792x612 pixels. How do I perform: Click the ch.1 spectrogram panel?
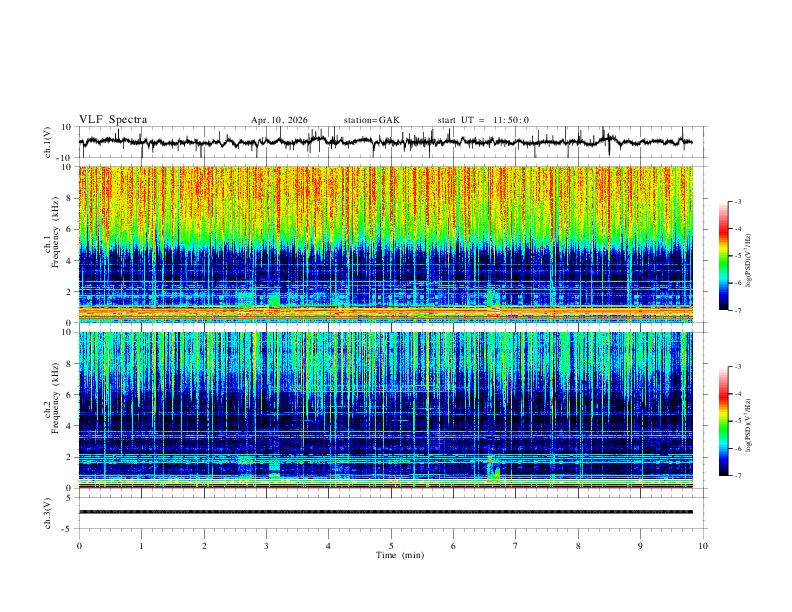coord(386,244)
